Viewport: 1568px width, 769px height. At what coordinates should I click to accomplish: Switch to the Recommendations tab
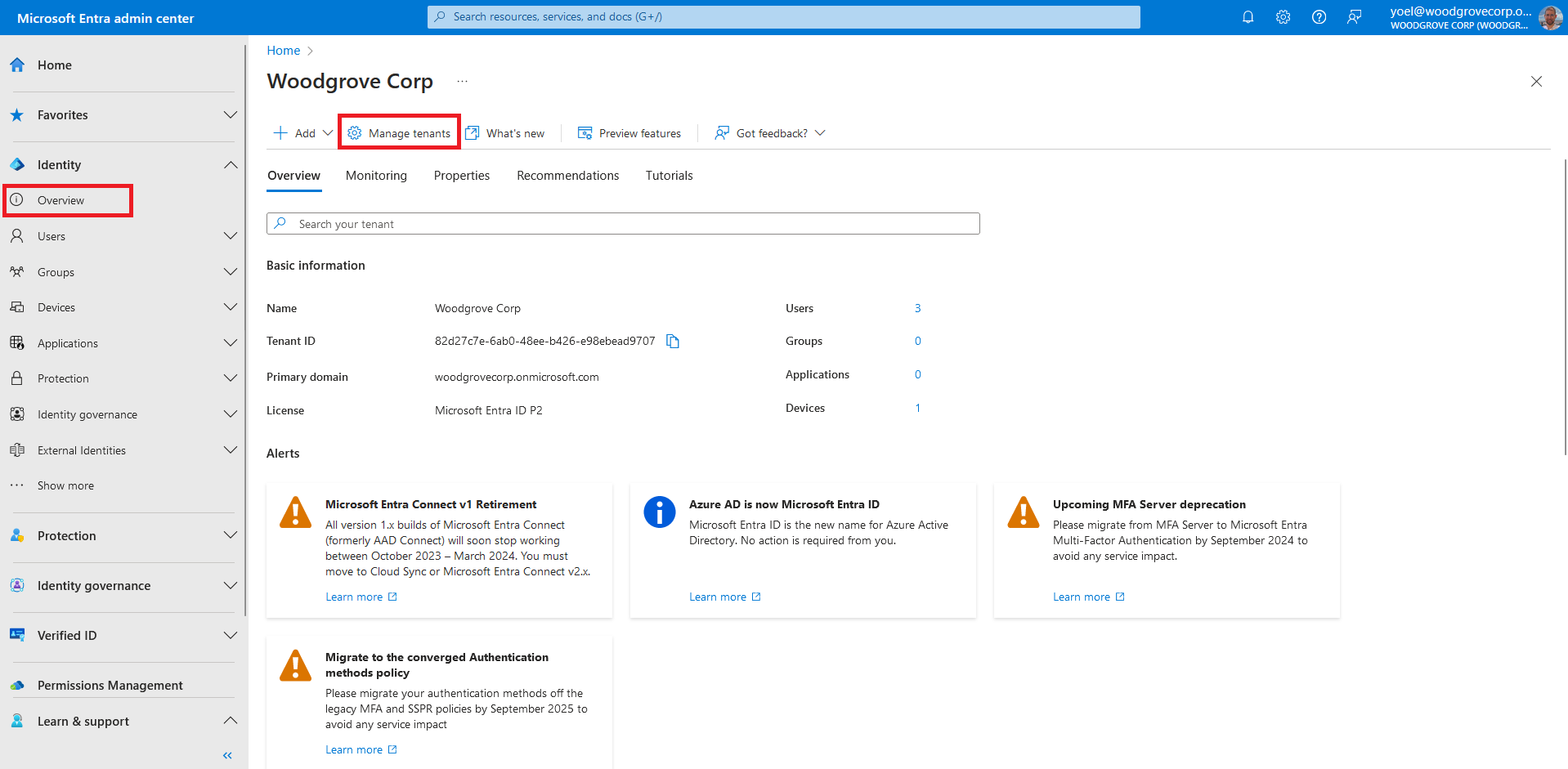tap(567, 176)
